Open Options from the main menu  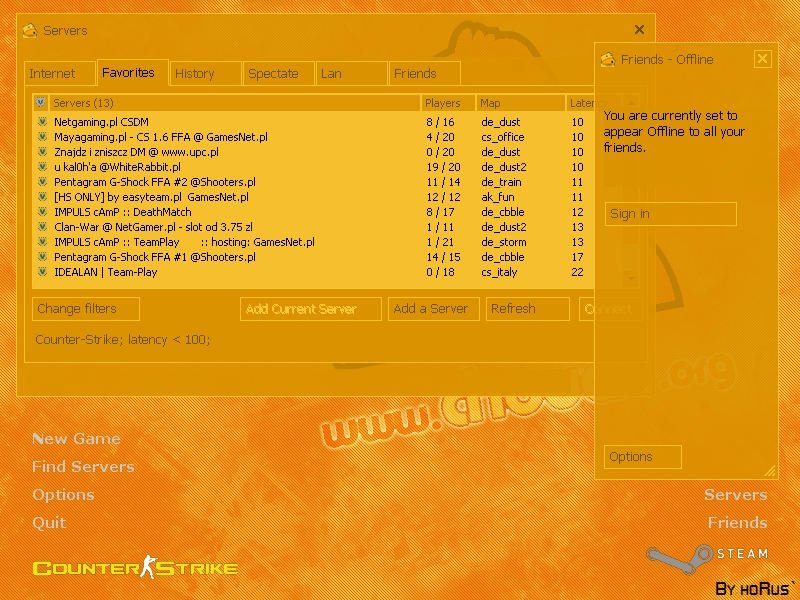pyautogui.click(x=63, y=495)
